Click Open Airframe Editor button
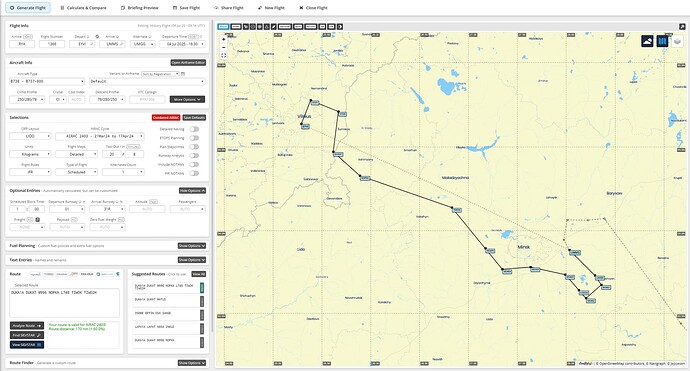Image resolution: width=690 pixels, height=371 pixels. 188,62
